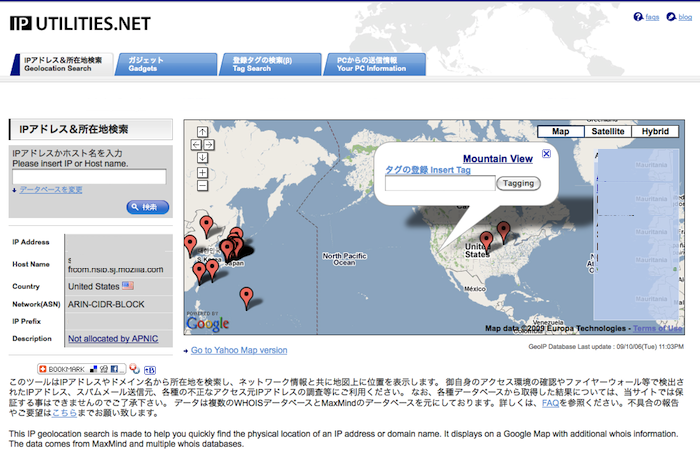The image size is (700, 459).
Task: Open the blog text link
Action: (685, 17)
